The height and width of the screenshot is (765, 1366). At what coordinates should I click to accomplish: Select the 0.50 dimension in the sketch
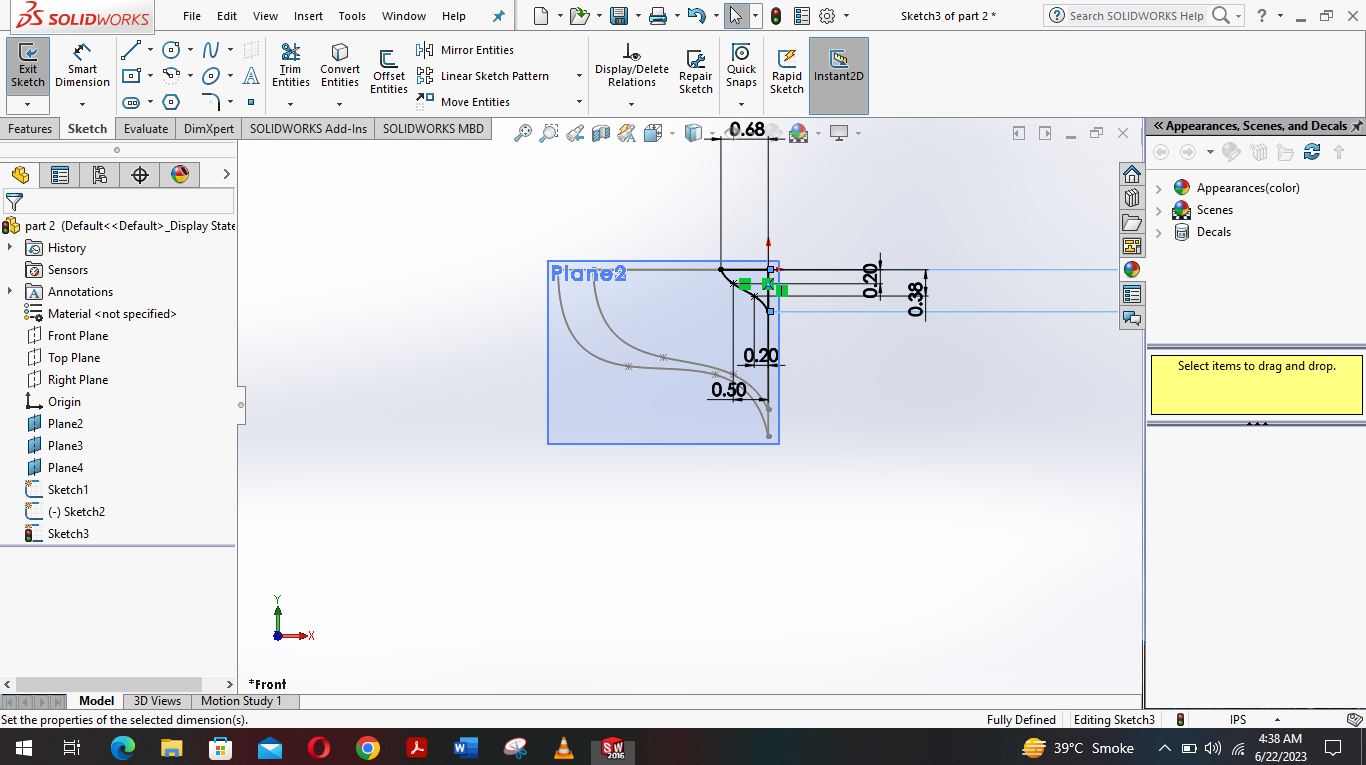729,390
